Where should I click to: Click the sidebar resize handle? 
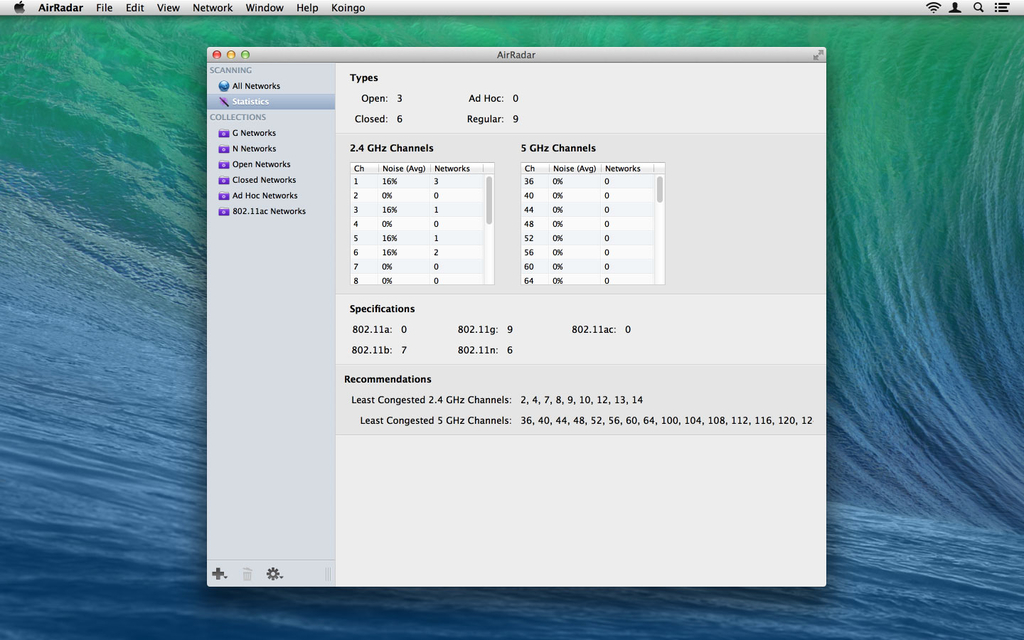coord(327,574)
